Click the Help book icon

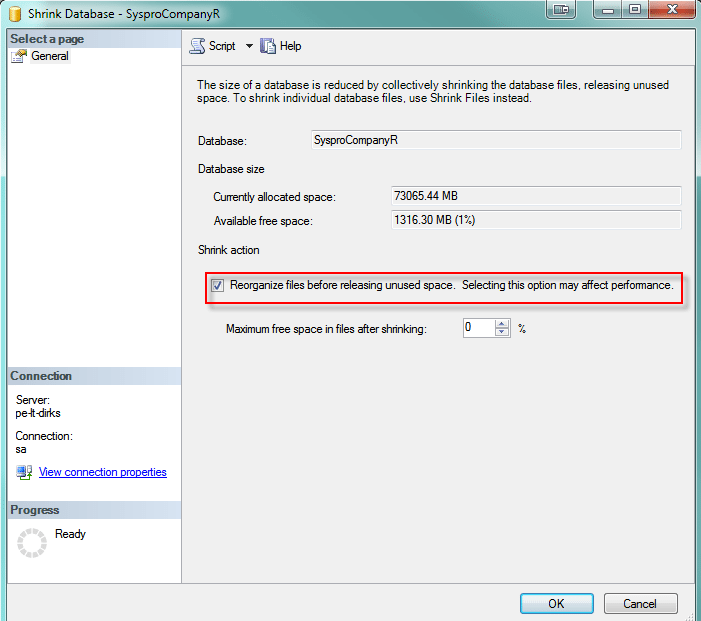click(x=268, y=46)
